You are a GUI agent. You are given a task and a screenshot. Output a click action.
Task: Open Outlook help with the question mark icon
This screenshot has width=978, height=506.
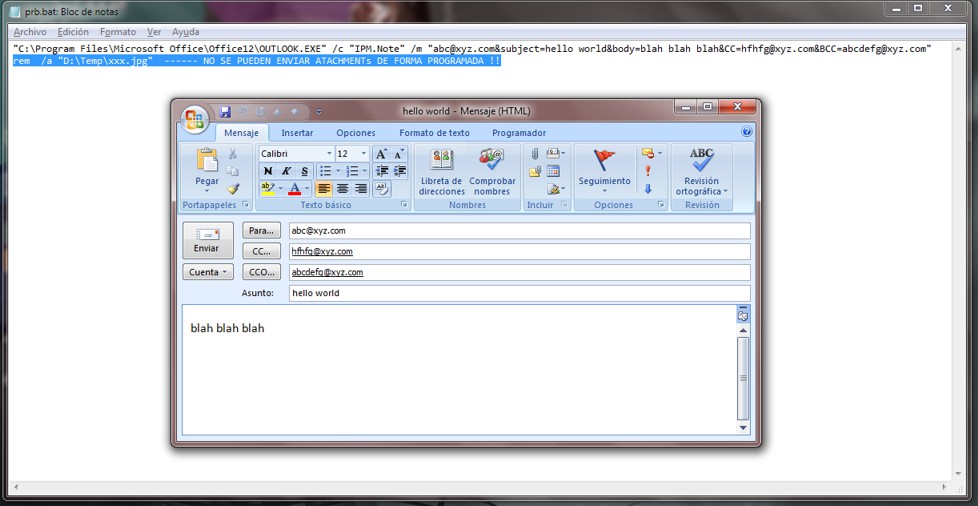click(747, 132)
